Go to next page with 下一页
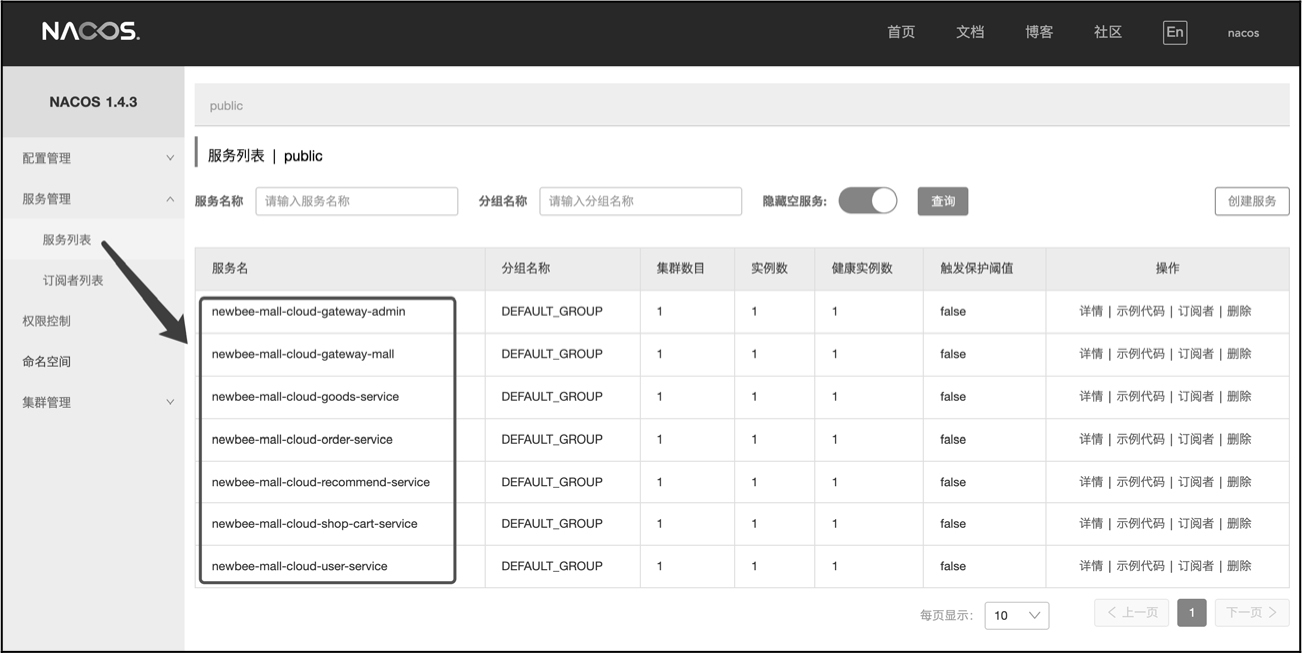The height and width of the screenshot is (653, 1302). coord(1252,612)
